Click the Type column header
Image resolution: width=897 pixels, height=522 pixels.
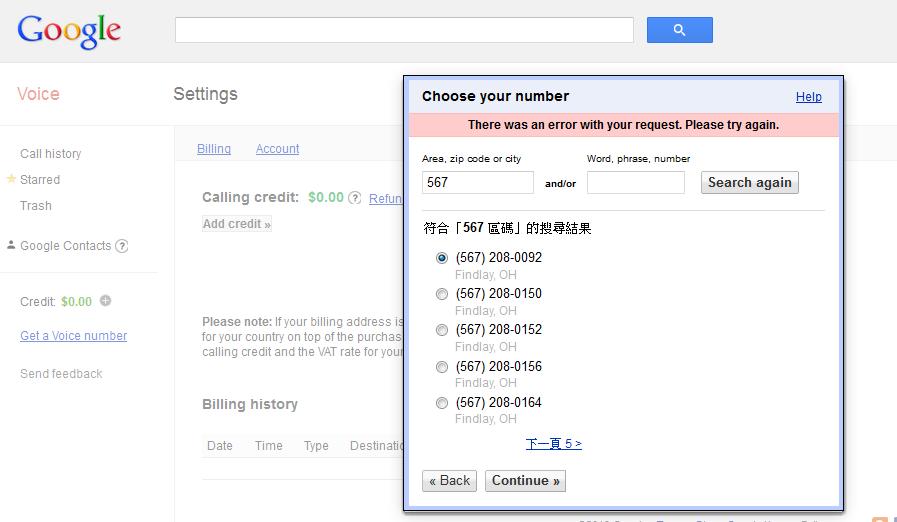pyautogui.click(x=316, y=446)
